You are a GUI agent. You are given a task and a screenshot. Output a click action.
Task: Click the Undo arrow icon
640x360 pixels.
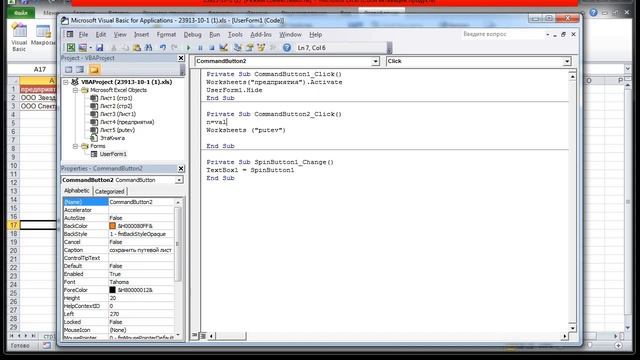(163, 48)
